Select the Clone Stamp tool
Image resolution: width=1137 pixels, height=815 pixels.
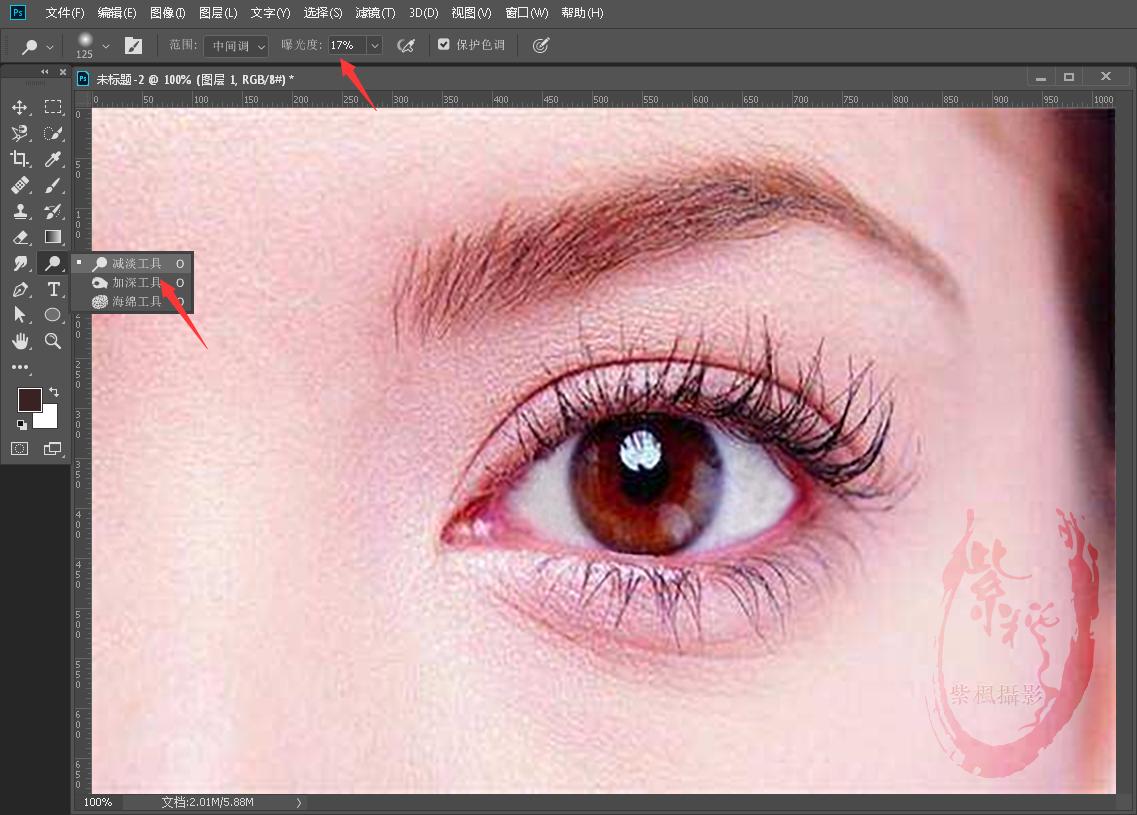point(20,211)
